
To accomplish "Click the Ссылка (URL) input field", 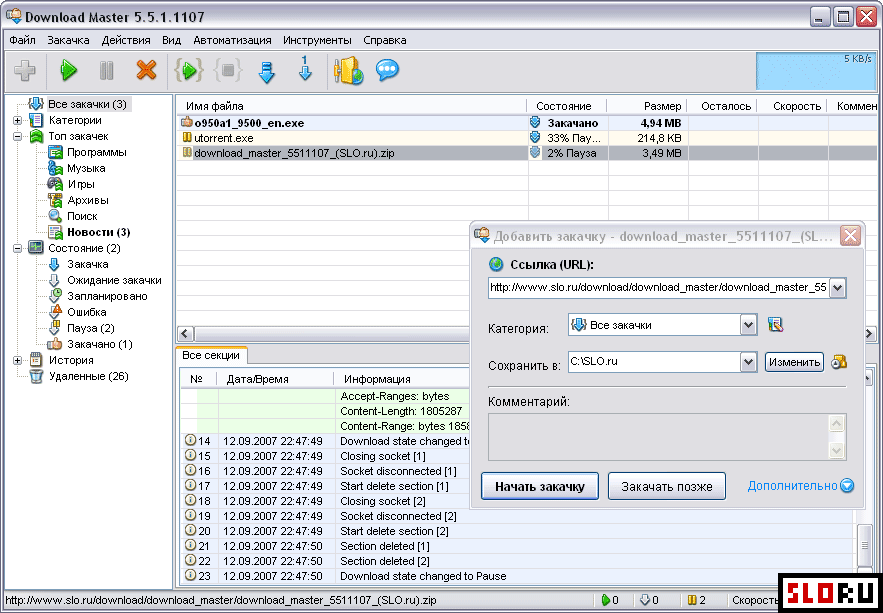I will click(659, 288).
